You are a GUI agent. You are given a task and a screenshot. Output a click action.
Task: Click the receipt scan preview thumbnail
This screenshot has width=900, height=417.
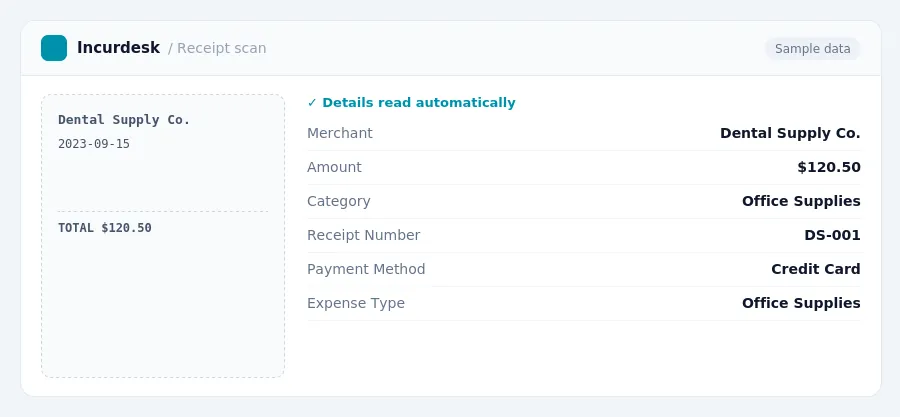click(x=163, y=236)
